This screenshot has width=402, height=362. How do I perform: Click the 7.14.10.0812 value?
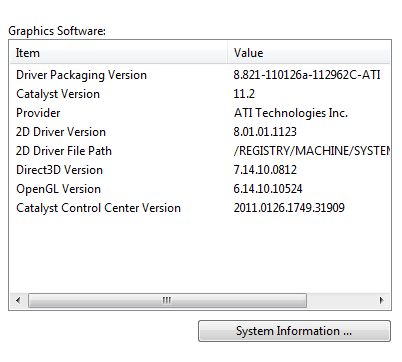(x=265, y=170)
